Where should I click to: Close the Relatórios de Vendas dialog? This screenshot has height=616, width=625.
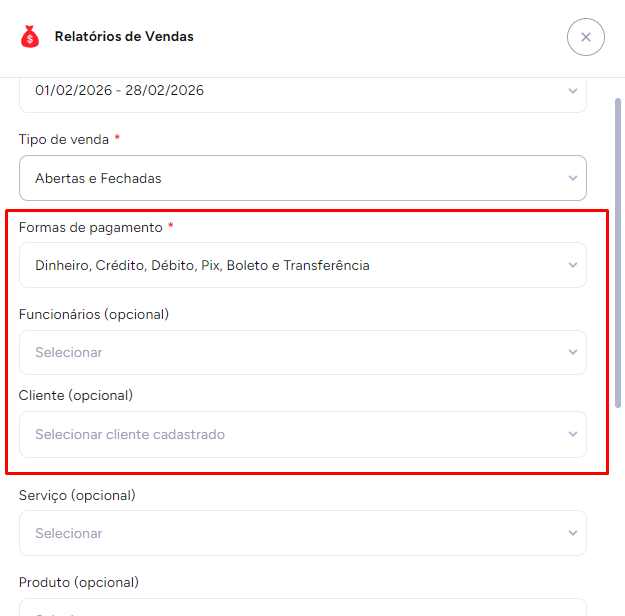pyautogui.click(x=585, y=37)
